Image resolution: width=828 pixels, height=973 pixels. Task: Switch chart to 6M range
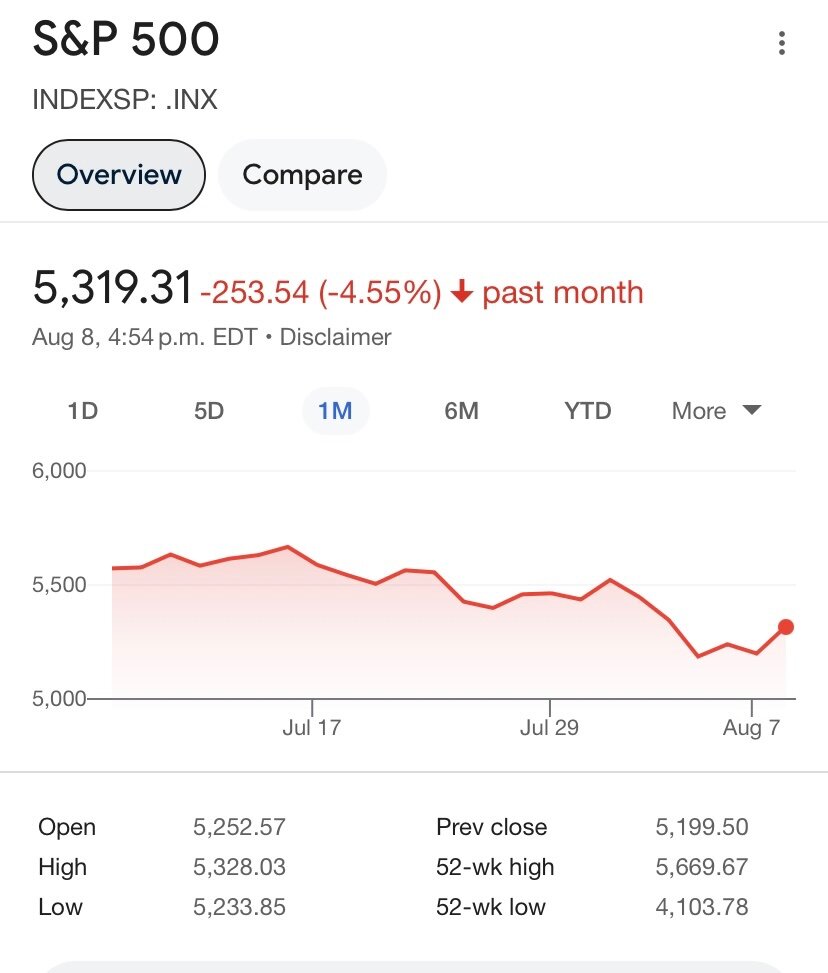click(461, 411)
